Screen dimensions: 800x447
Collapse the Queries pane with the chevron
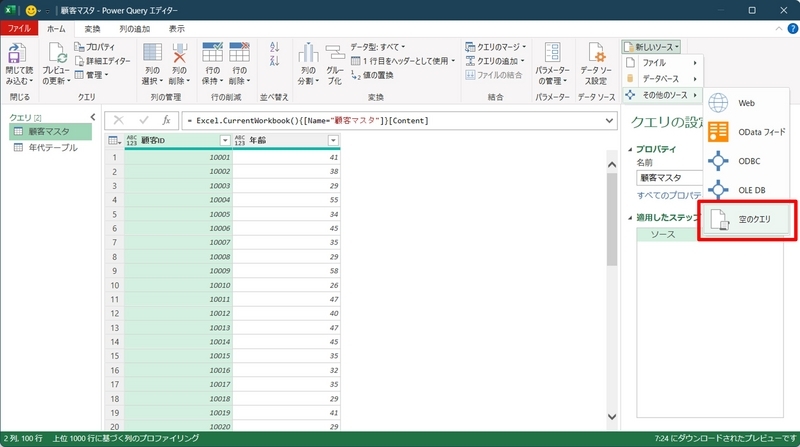tap(93, 117)
